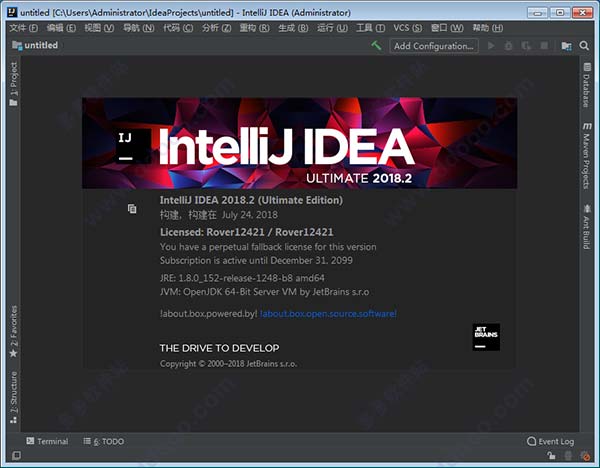Click the 'THE DRIVE TO DEVELOP' slogan
The image size is (600, 468).
[219, 348]
